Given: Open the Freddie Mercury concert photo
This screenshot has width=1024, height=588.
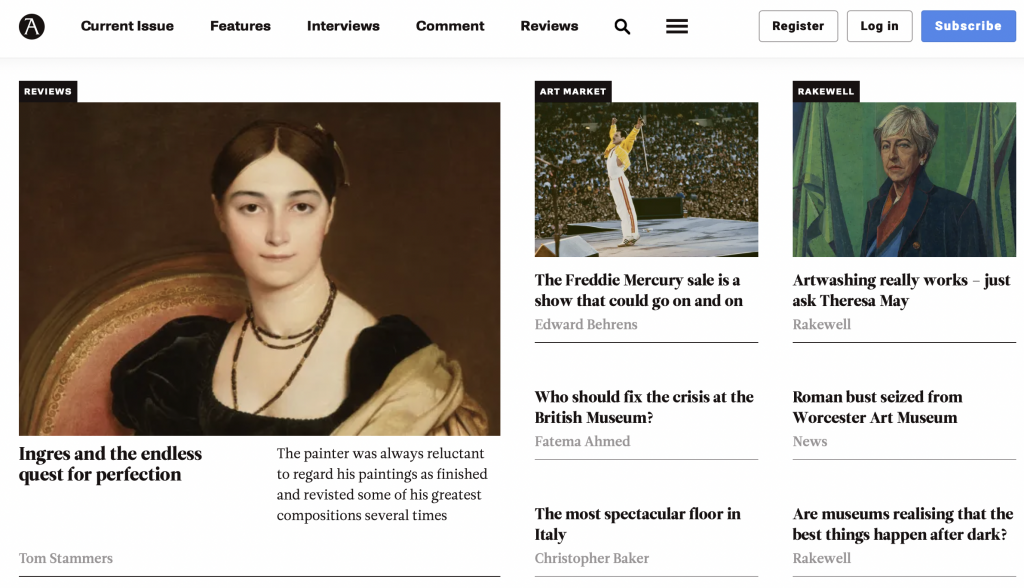Looking at the screenshot, I should click(x=647, y=179).
